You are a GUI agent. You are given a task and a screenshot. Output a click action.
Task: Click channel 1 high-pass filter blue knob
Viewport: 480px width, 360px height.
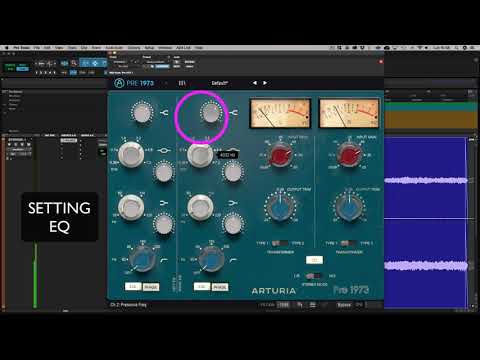[x=142, y=259]
